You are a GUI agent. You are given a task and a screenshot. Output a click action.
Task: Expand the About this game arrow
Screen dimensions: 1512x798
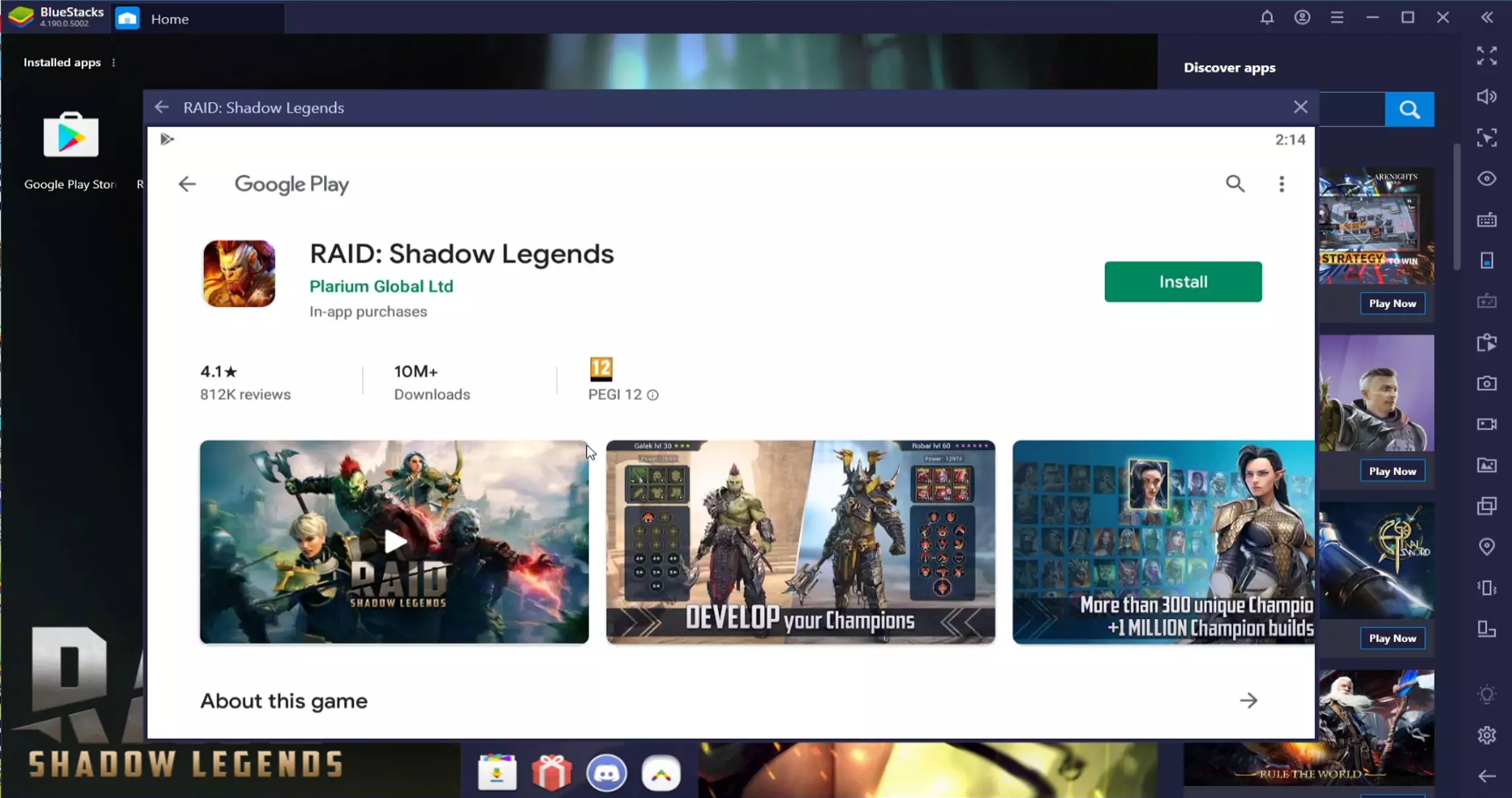[x=1248, y=700]
